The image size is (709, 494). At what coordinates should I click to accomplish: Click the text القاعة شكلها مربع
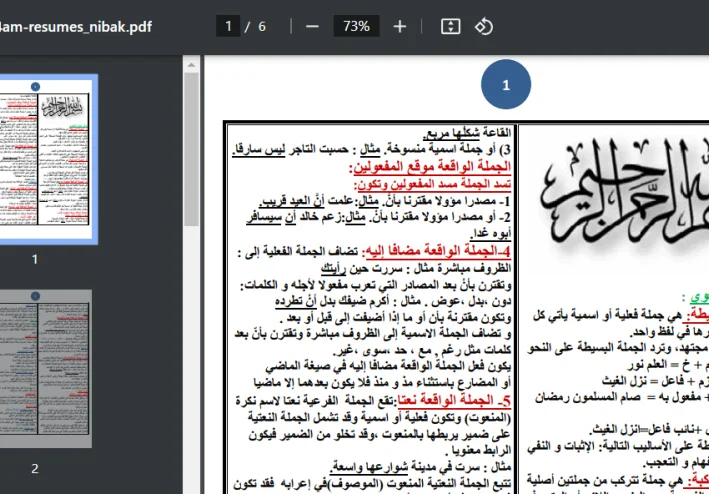point(467,133)
